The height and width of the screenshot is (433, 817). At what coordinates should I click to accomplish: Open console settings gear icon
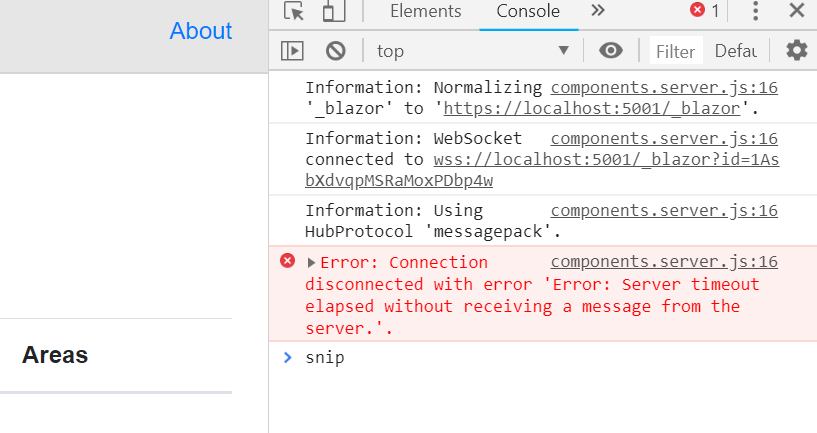pos(796,51)
